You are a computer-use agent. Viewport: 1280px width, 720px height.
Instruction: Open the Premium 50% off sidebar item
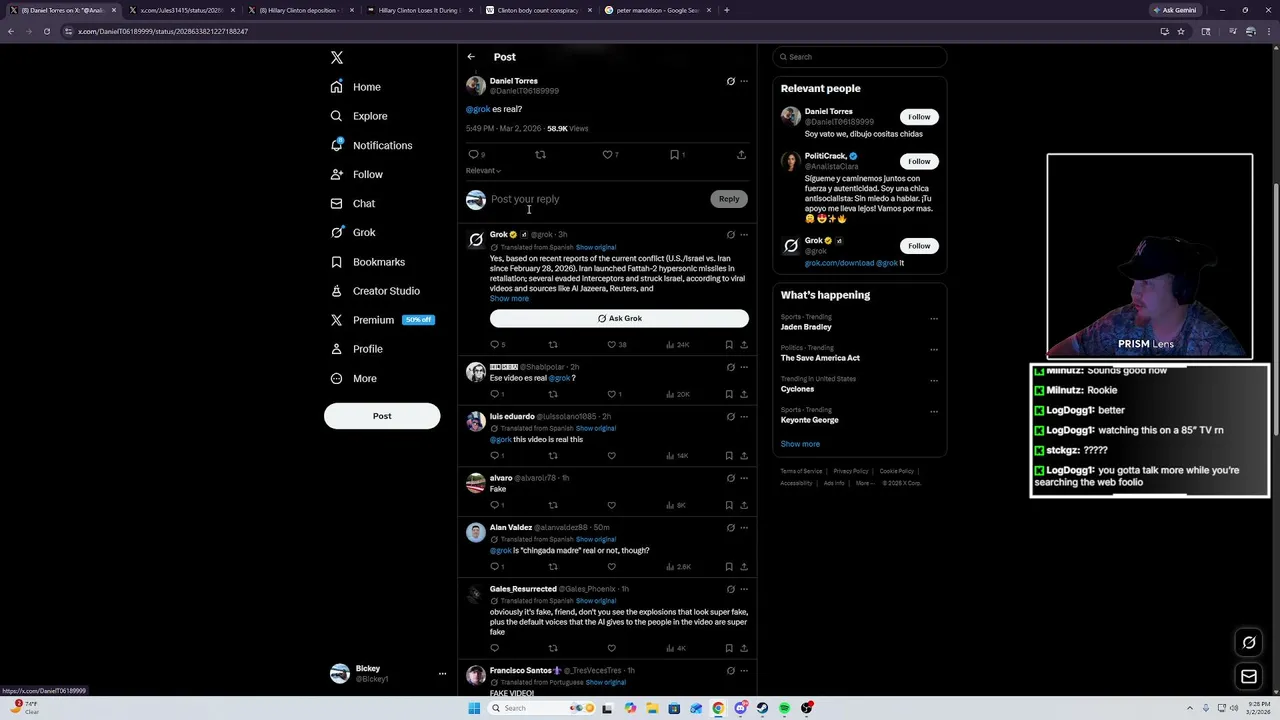tap(381, 320)
